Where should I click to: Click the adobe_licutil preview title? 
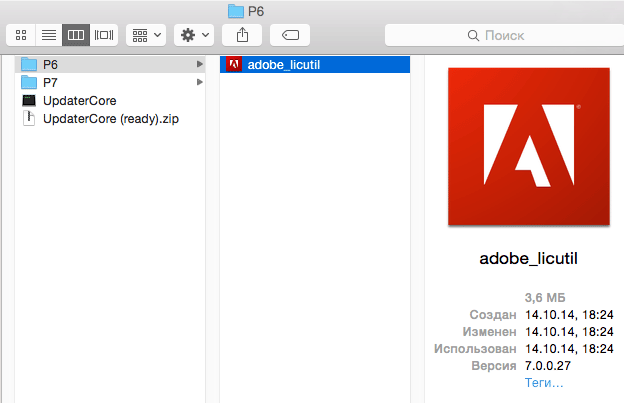pyautogui.click(x=528, y=259)
